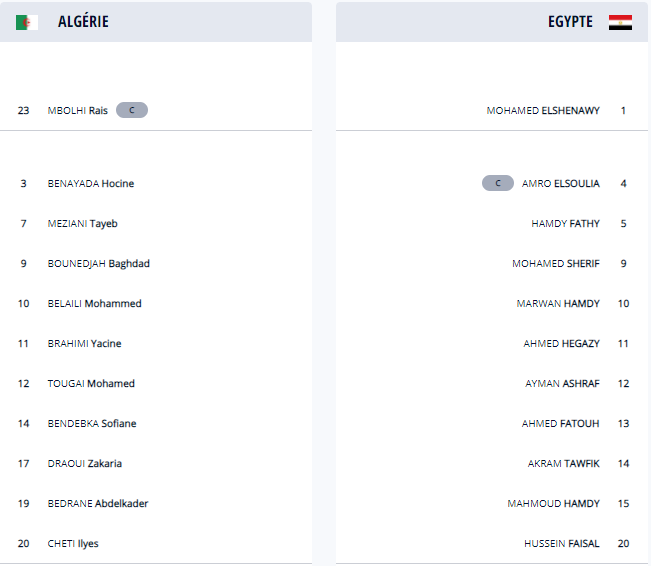Choose HAMDY FATHY in Egypt lineup
651x566 pixels.
[x=565, y=223]
